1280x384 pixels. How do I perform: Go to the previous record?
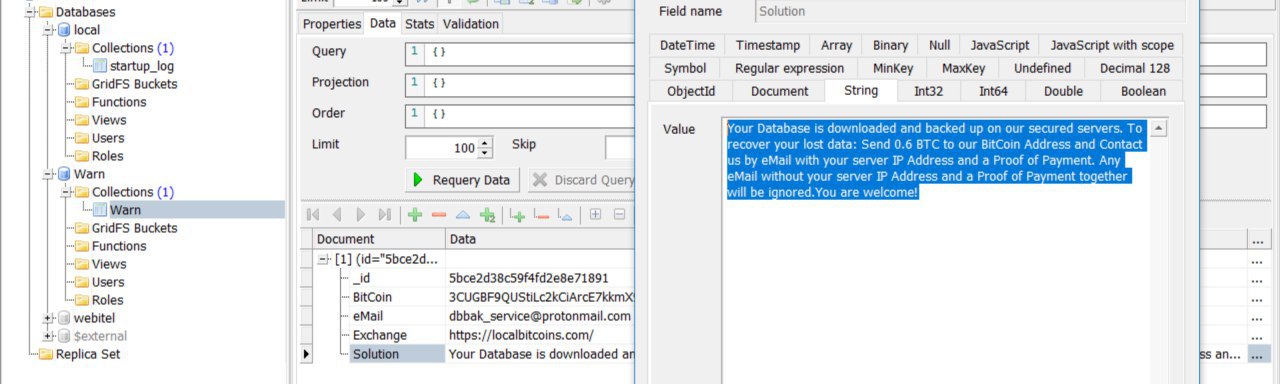tap(336, 214)
